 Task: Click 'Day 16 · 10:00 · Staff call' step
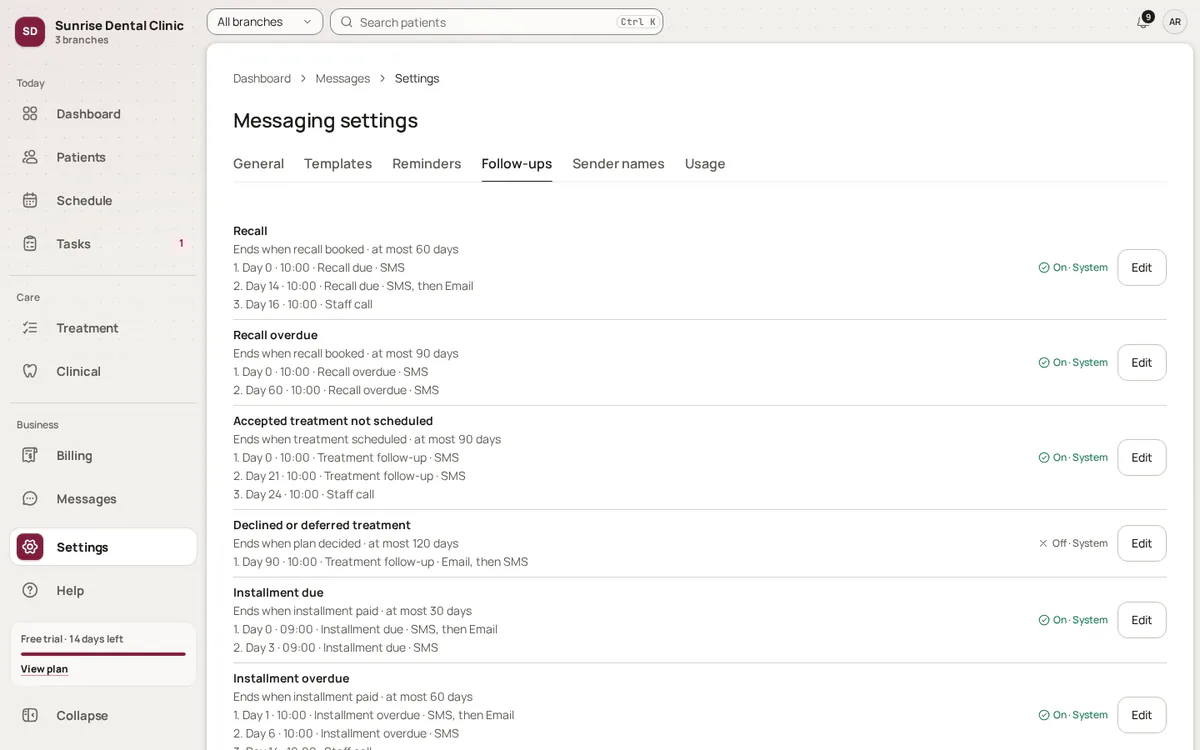tap(303, 304)
